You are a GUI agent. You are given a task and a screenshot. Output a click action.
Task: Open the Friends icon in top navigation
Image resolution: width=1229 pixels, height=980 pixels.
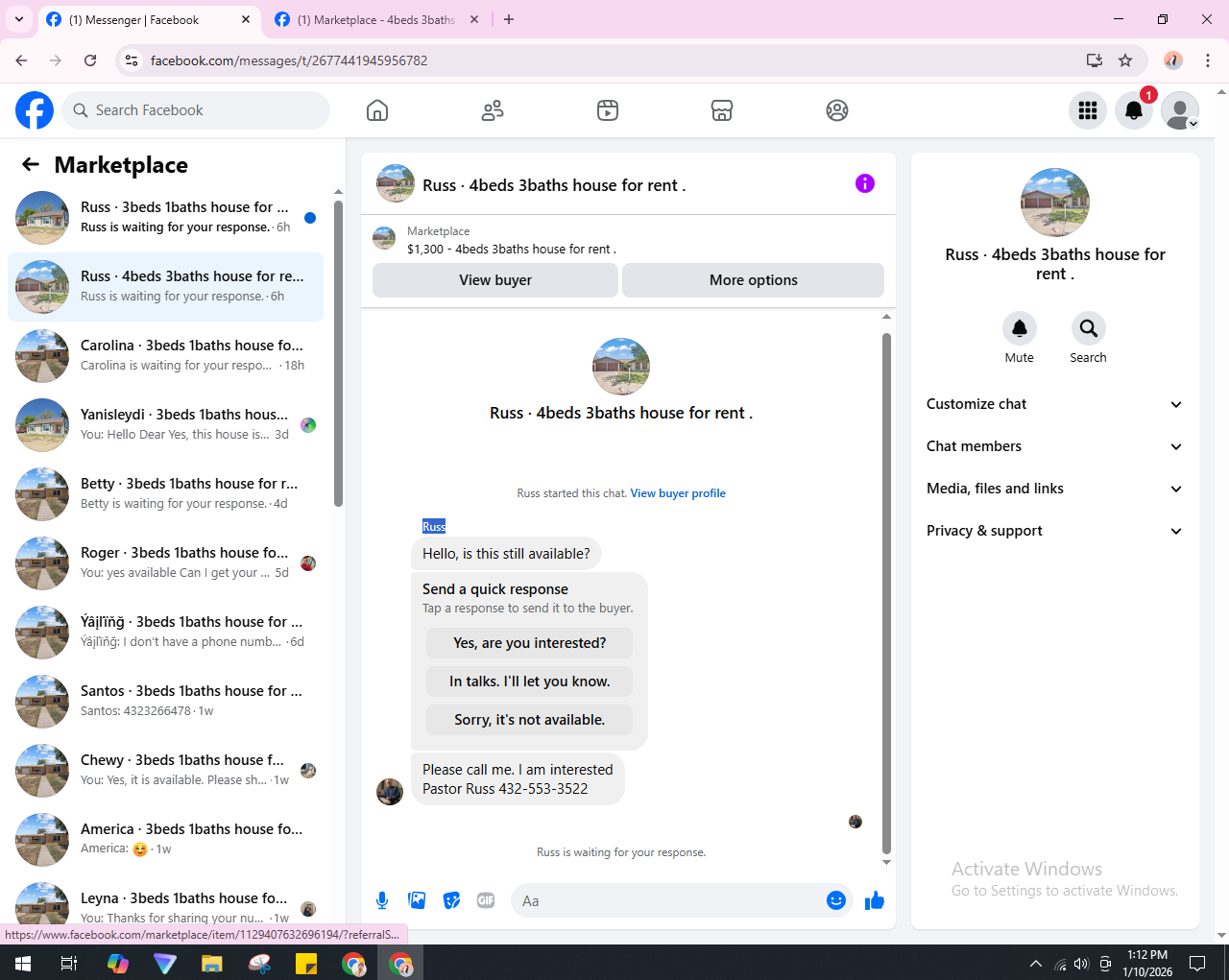[493, 110]
